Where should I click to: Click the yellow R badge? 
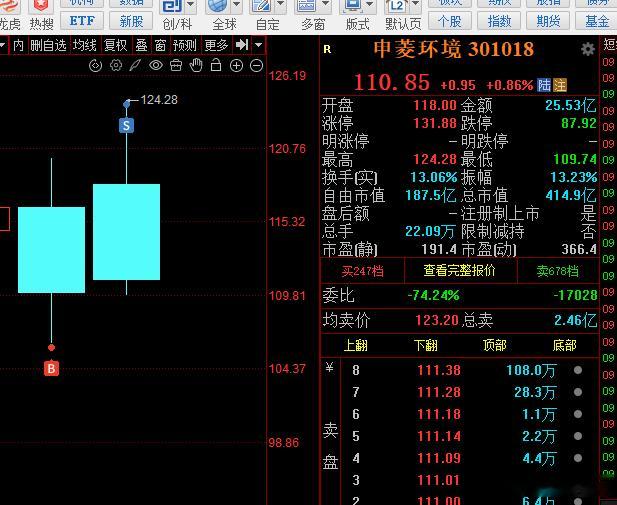click(x=327, y=50)
